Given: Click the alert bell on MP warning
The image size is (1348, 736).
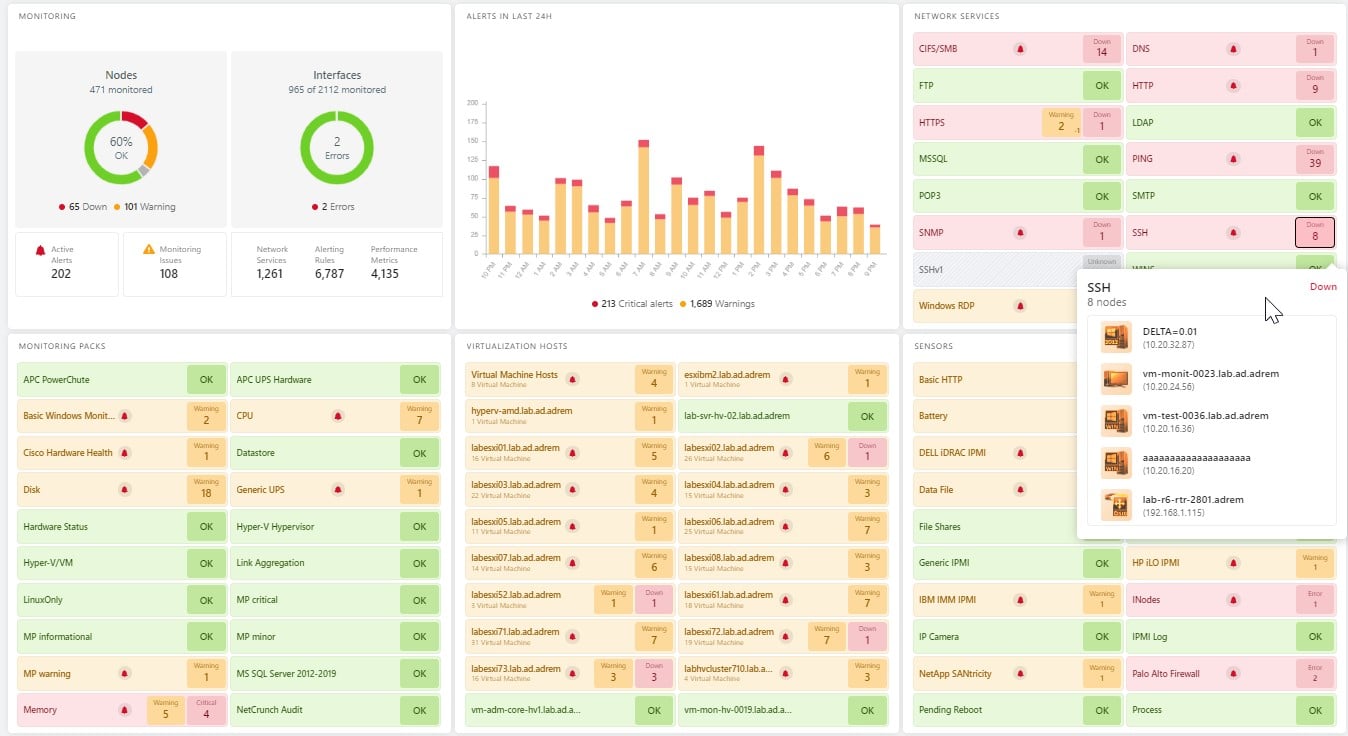Looking at the screenshot, I should 125,673.
